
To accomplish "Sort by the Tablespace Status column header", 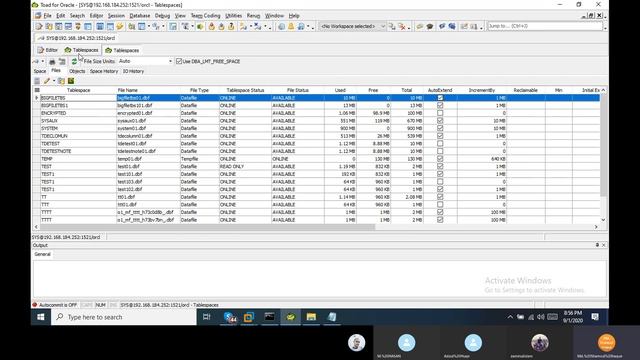I will 245,90.
